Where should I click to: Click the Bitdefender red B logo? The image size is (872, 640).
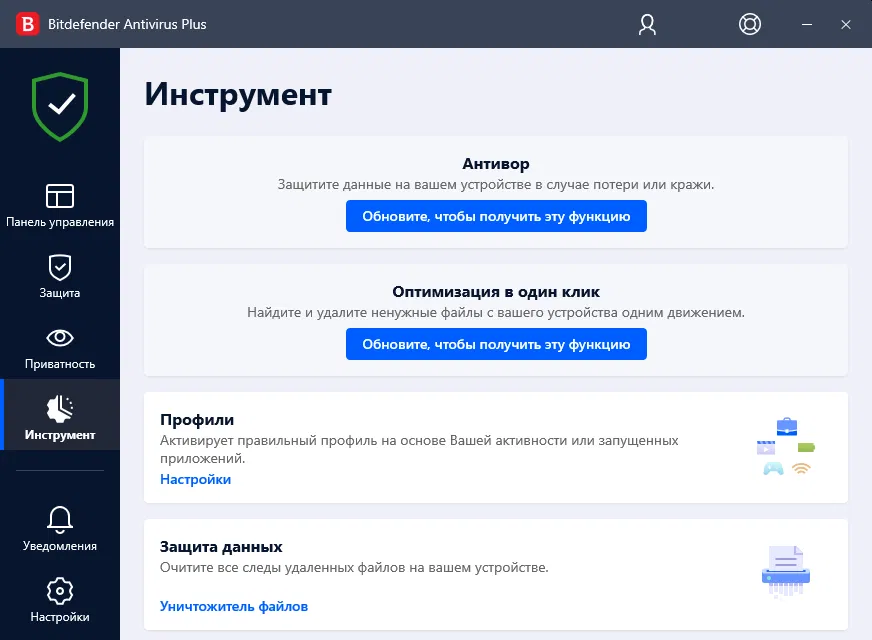[x=27, y=24]
